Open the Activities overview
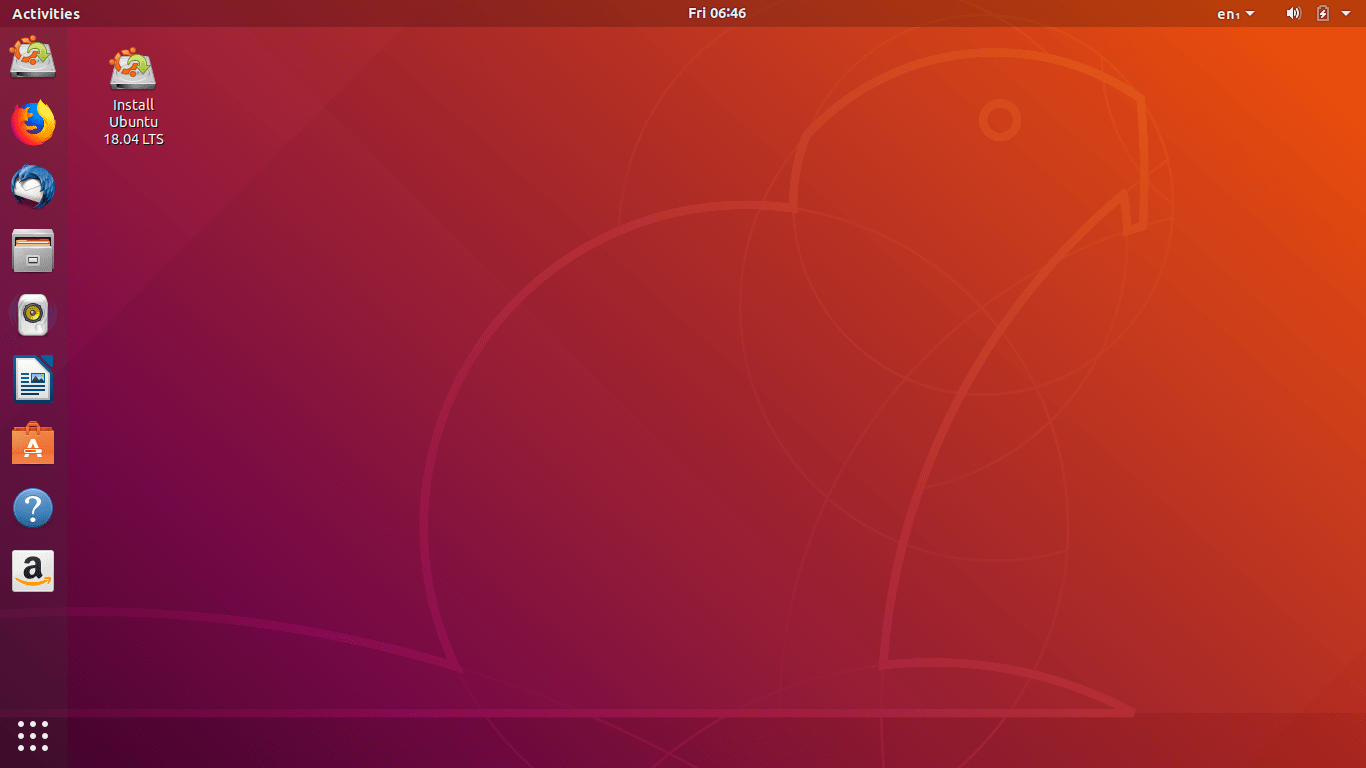Screen dimensions: 1366x768 pos(46,14)
